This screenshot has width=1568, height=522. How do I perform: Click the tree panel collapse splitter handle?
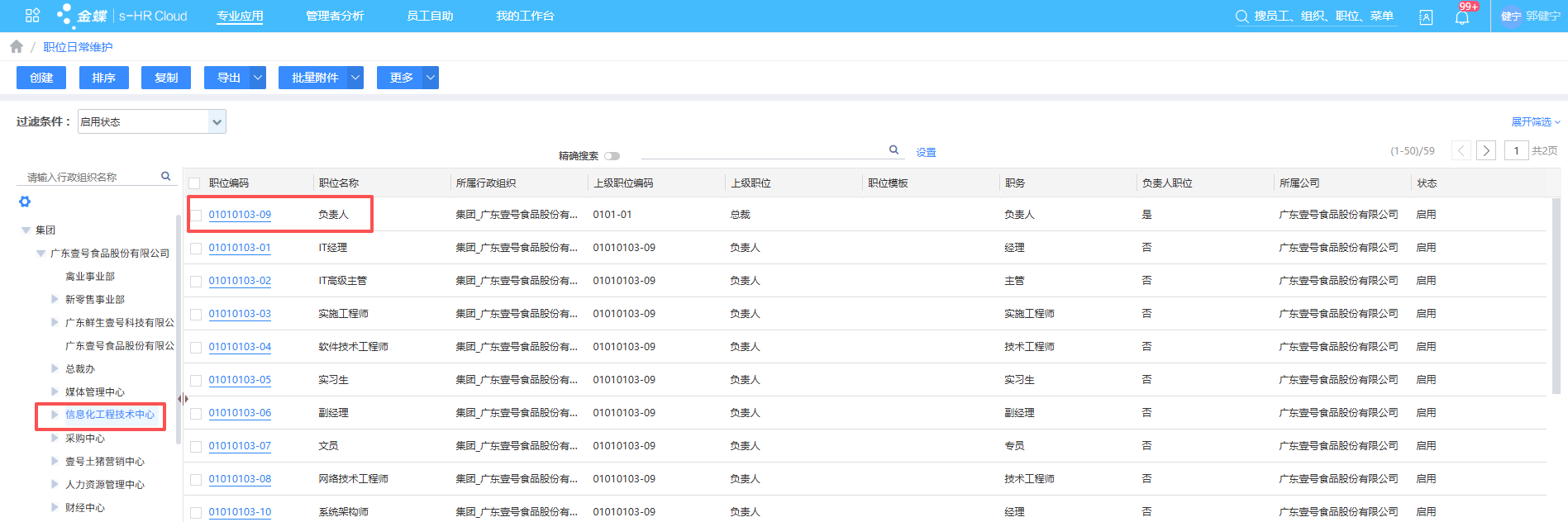[x=183, y=399]
